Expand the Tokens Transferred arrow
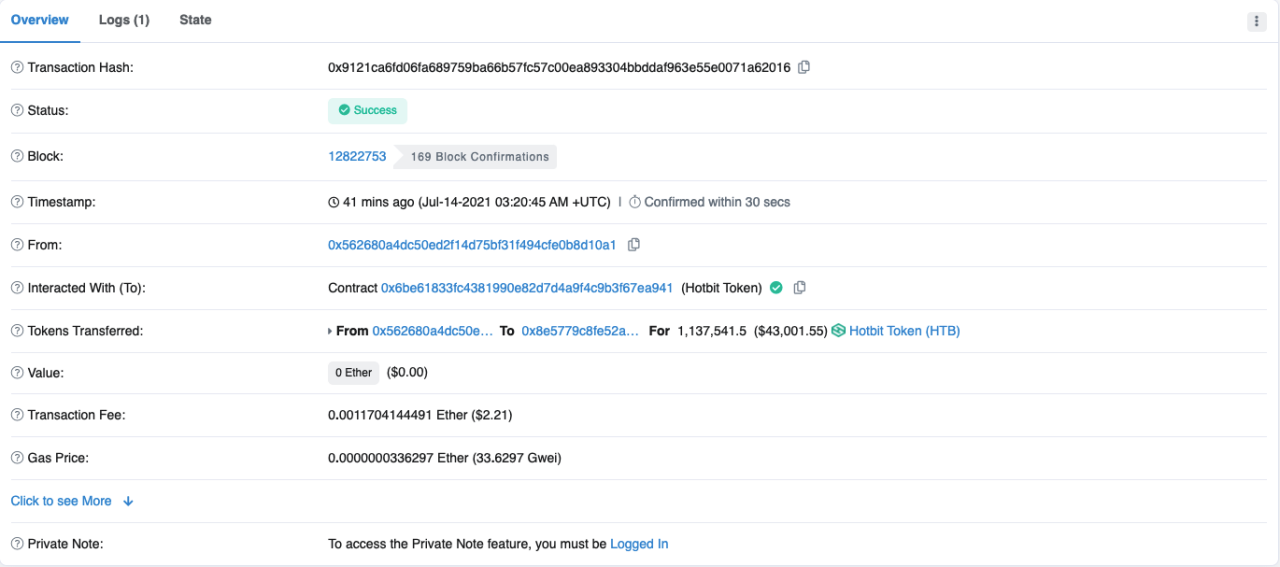 [x=330, y=331]
